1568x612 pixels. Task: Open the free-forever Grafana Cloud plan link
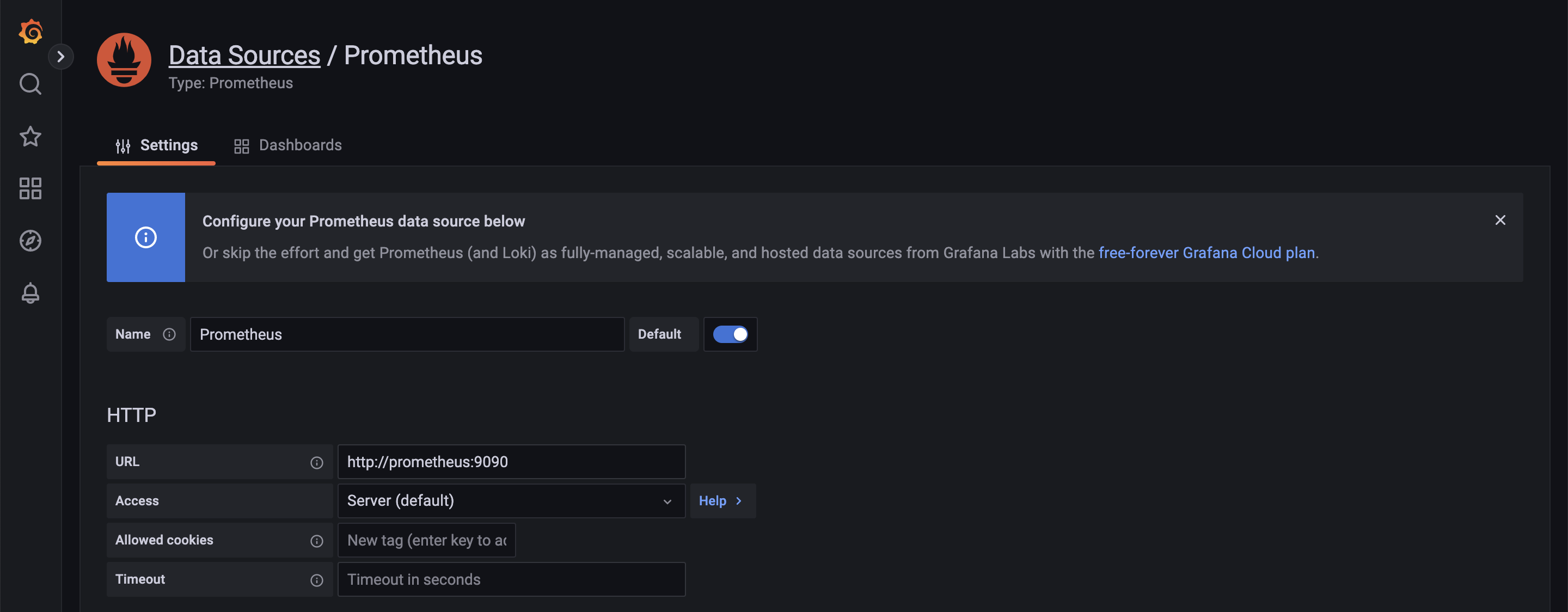1208,252
